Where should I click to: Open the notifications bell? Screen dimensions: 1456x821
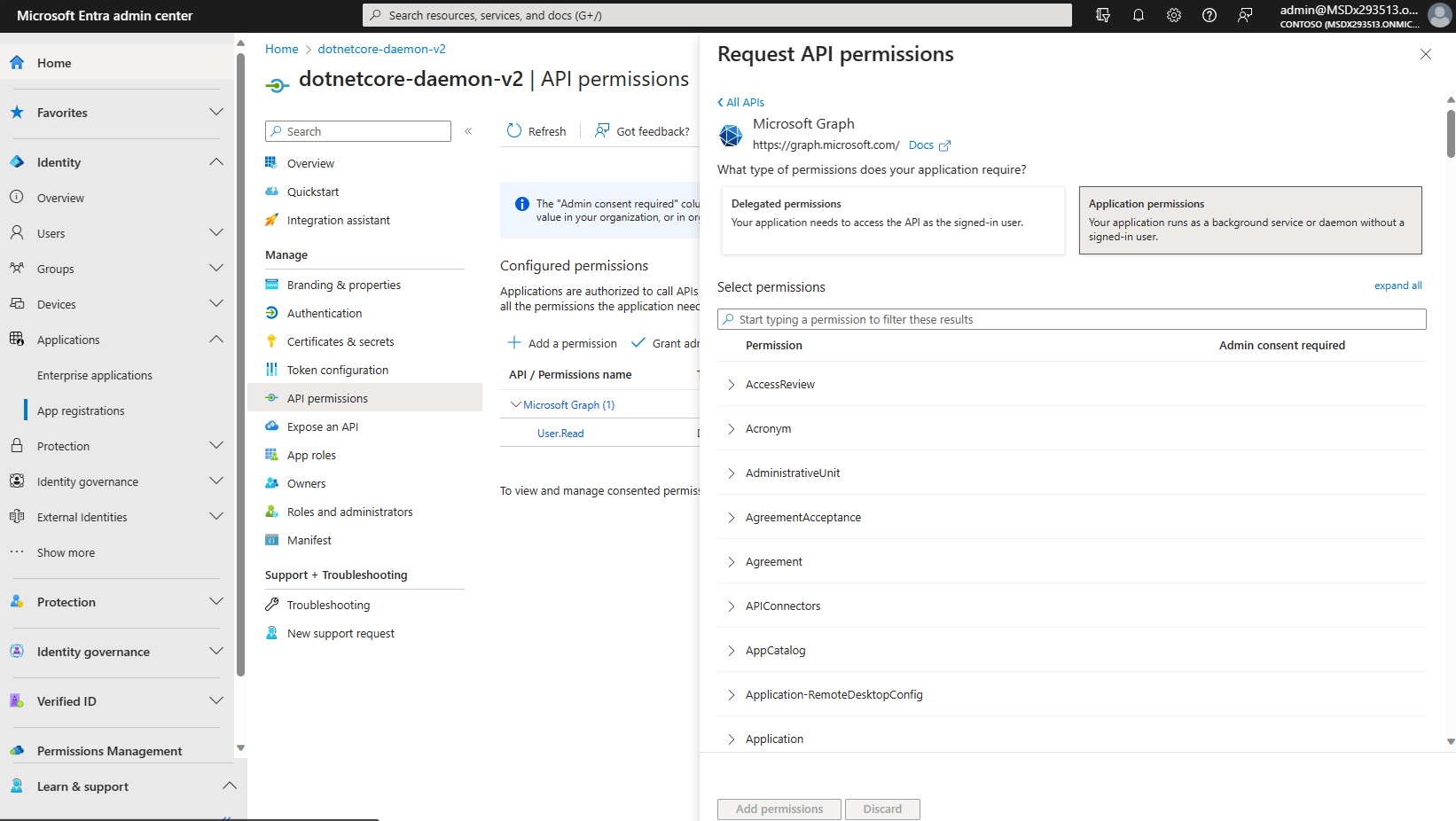1139,15
